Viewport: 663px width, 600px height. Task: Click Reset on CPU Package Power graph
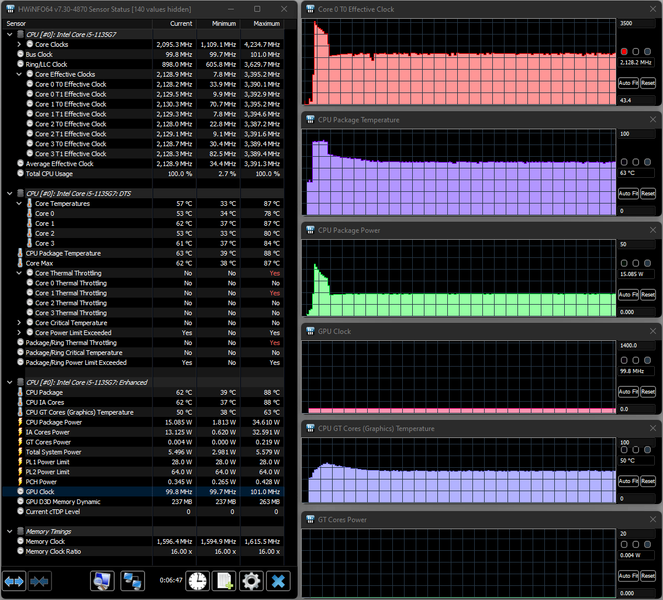648,294
